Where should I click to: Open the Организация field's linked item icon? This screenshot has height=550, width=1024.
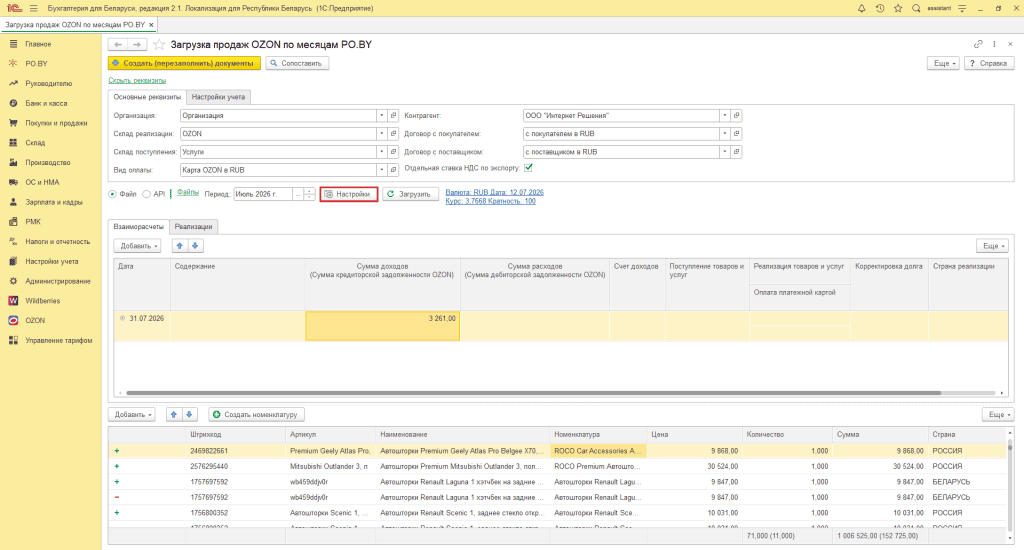click(x=393, y=116)
